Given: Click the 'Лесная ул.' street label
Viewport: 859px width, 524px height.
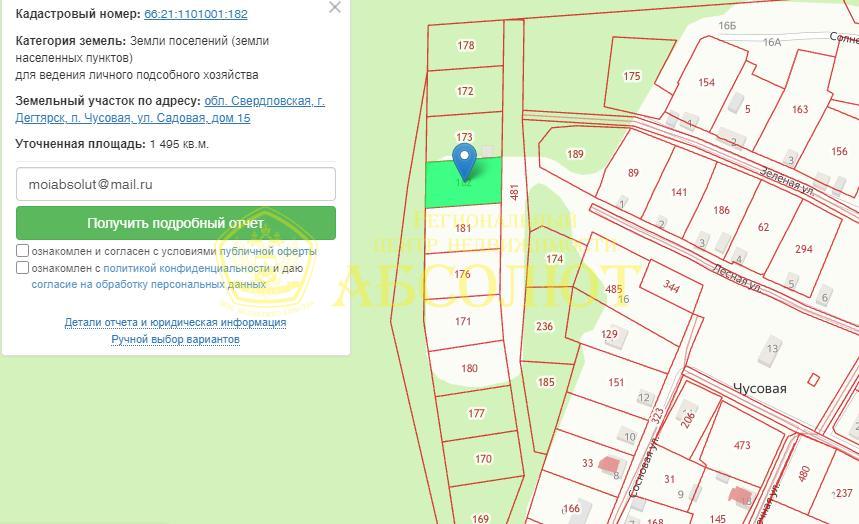Looking at the screenshot, I should coord(737,278).
